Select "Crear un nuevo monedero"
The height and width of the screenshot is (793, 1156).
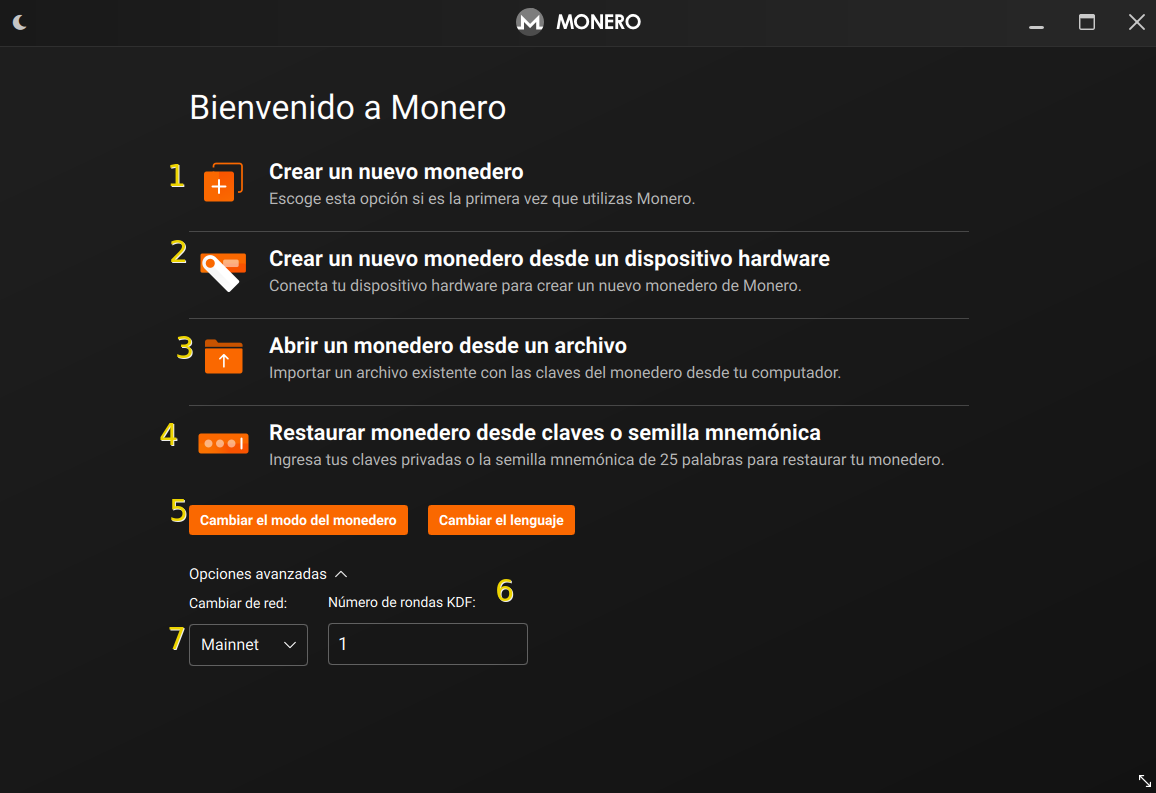click(396, 172)
